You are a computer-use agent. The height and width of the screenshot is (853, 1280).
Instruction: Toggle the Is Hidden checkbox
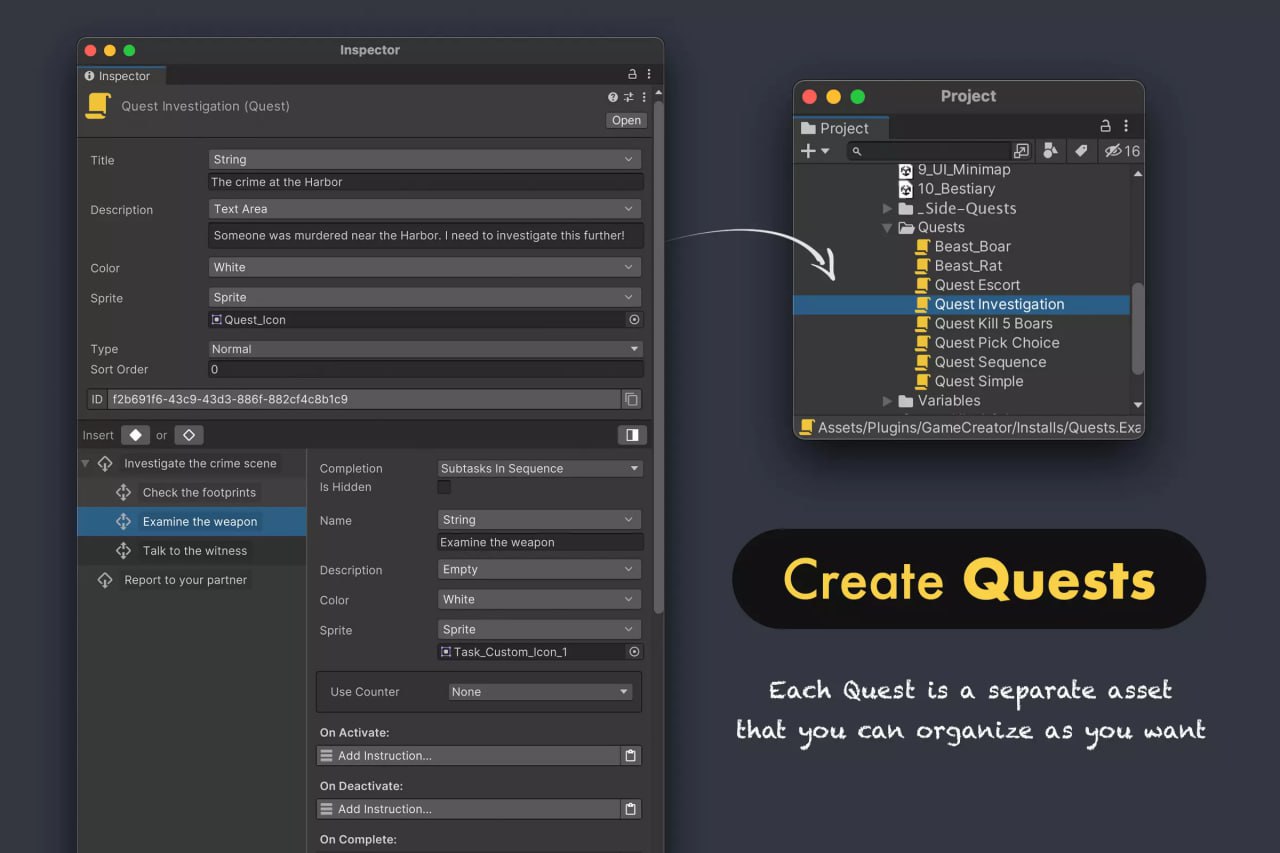(x=443, y=487)
